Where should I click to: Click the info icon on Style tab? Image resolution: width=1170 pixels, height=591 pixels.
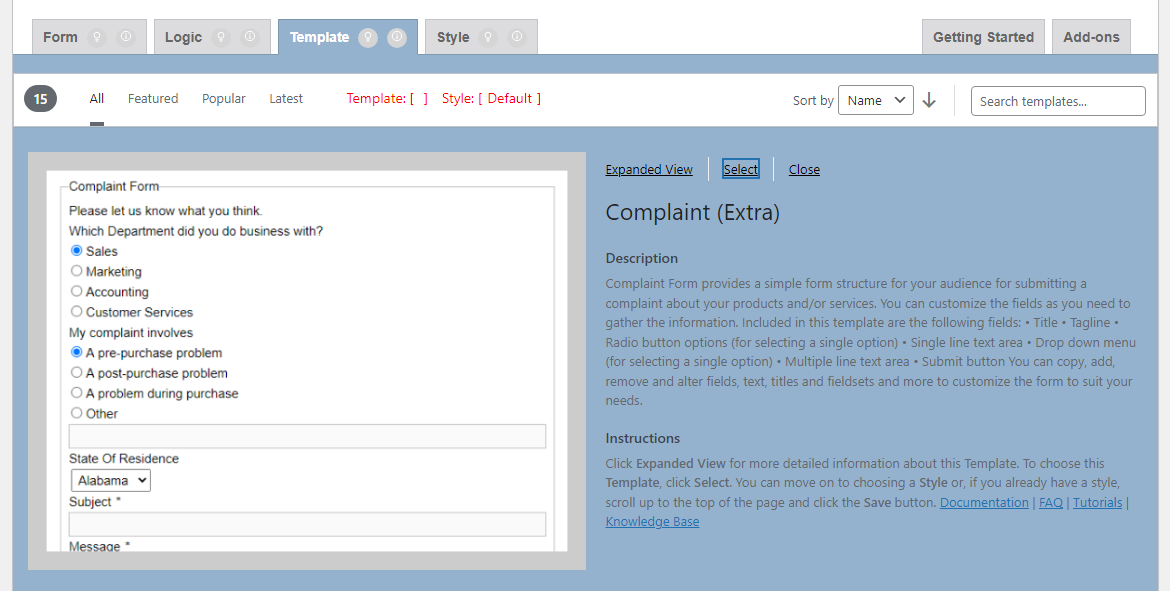pos(517,37)
